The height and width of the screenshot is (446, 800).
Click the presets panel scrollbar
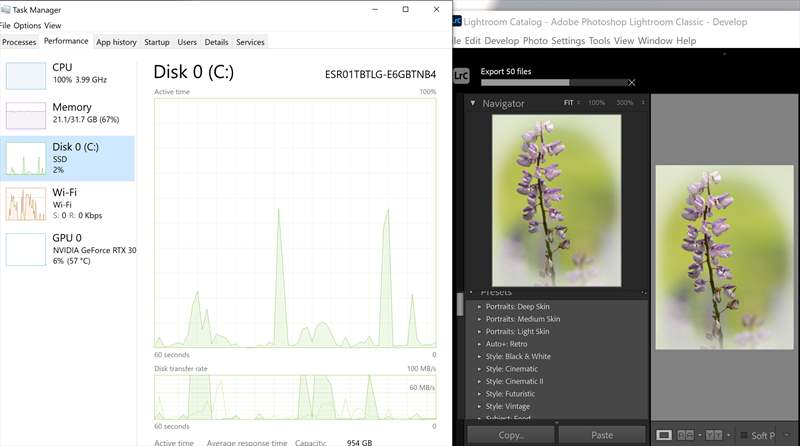[460, 304]
